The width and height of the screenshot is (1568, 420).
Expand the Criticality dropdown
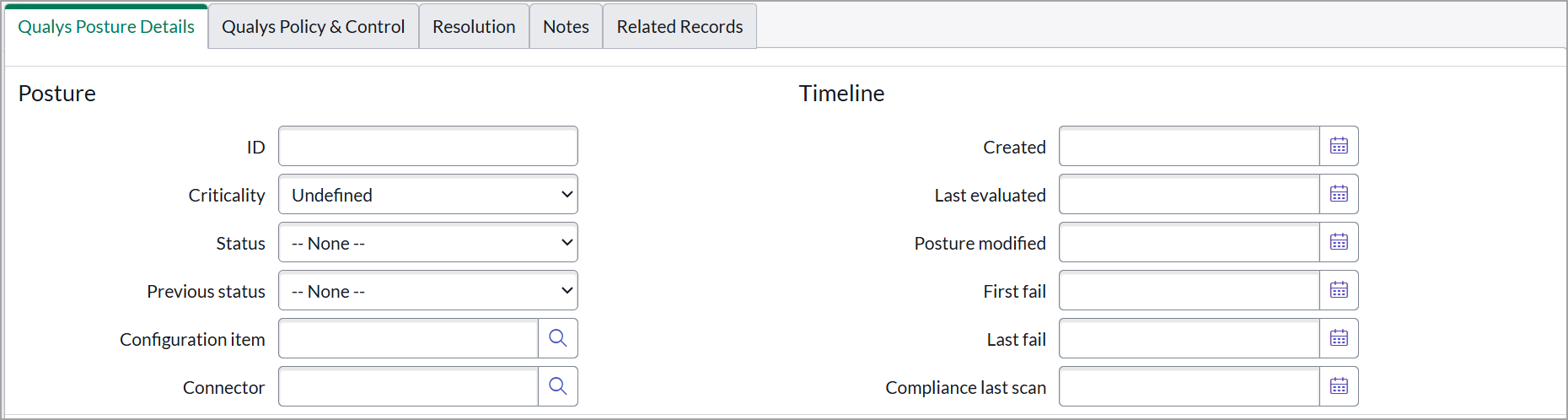[427, 195]
